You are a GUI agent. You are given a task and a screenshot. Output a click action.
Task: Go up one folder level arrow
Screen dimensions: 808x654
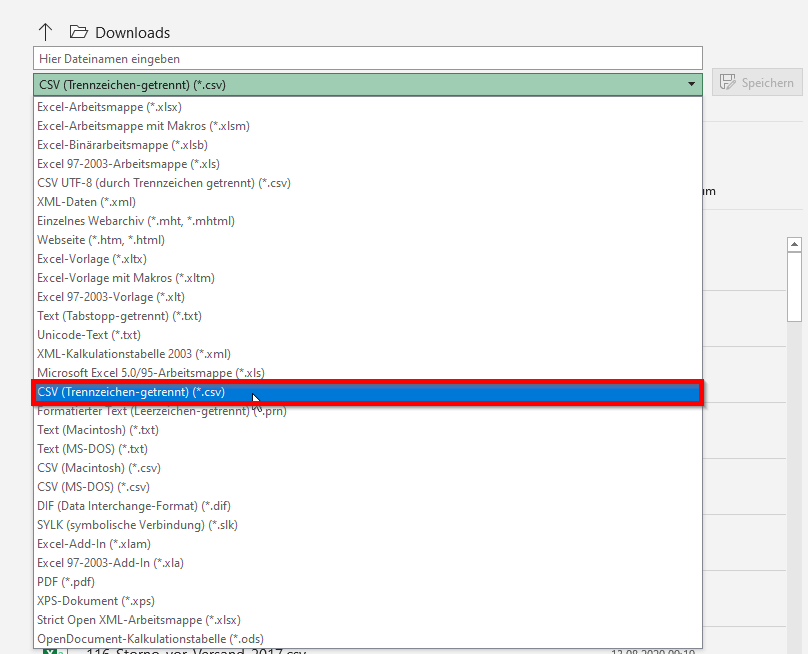coord(45,32)
